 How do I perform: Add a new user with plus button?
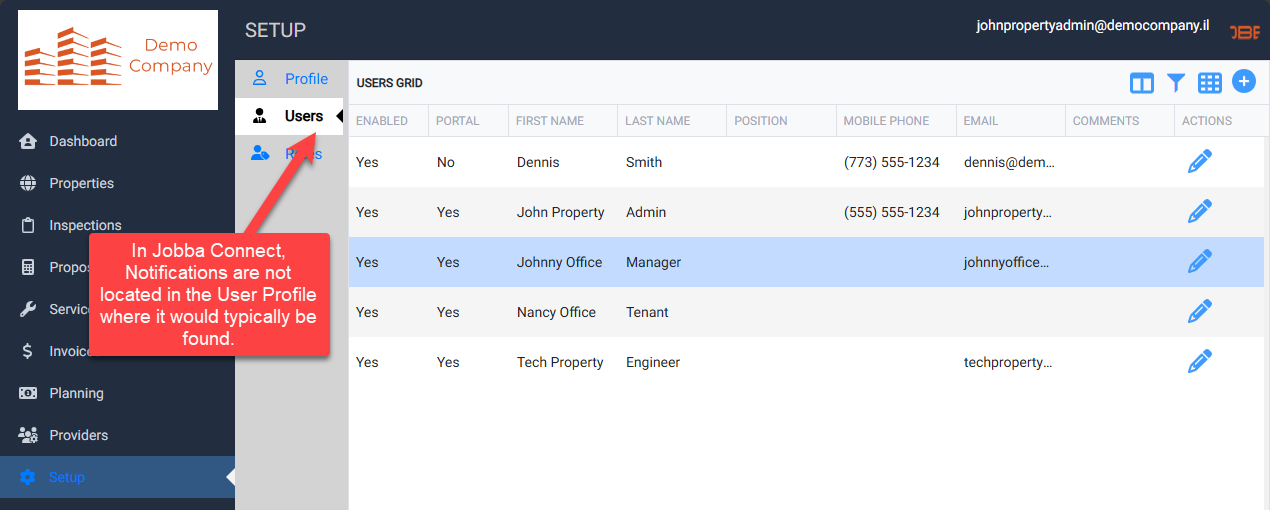pyautogui.click(x=1243, y=82)
